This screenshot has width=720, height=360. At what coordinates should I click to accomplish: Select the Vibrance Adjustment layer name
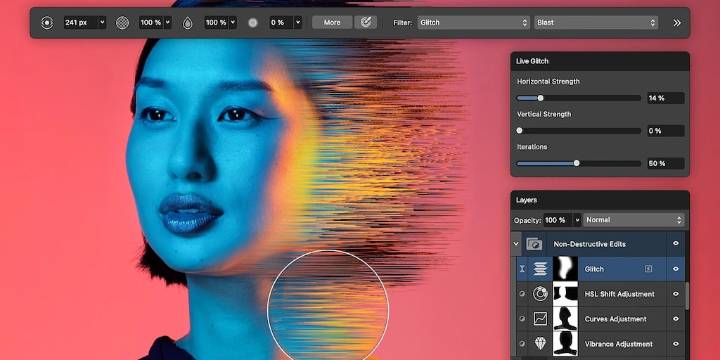tap(619, 343)
